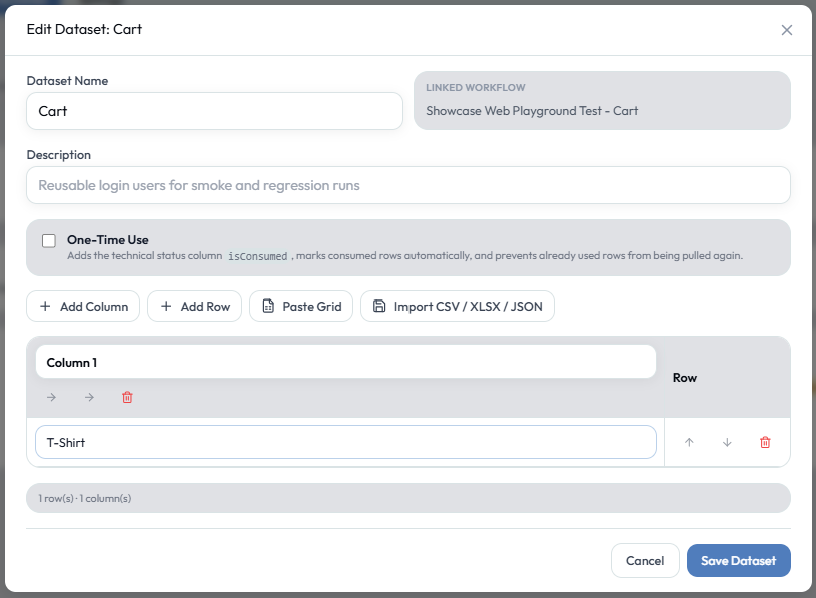Save the dataset changes
The width and height of the screenshot is (816, 598).
pos(738,561)
